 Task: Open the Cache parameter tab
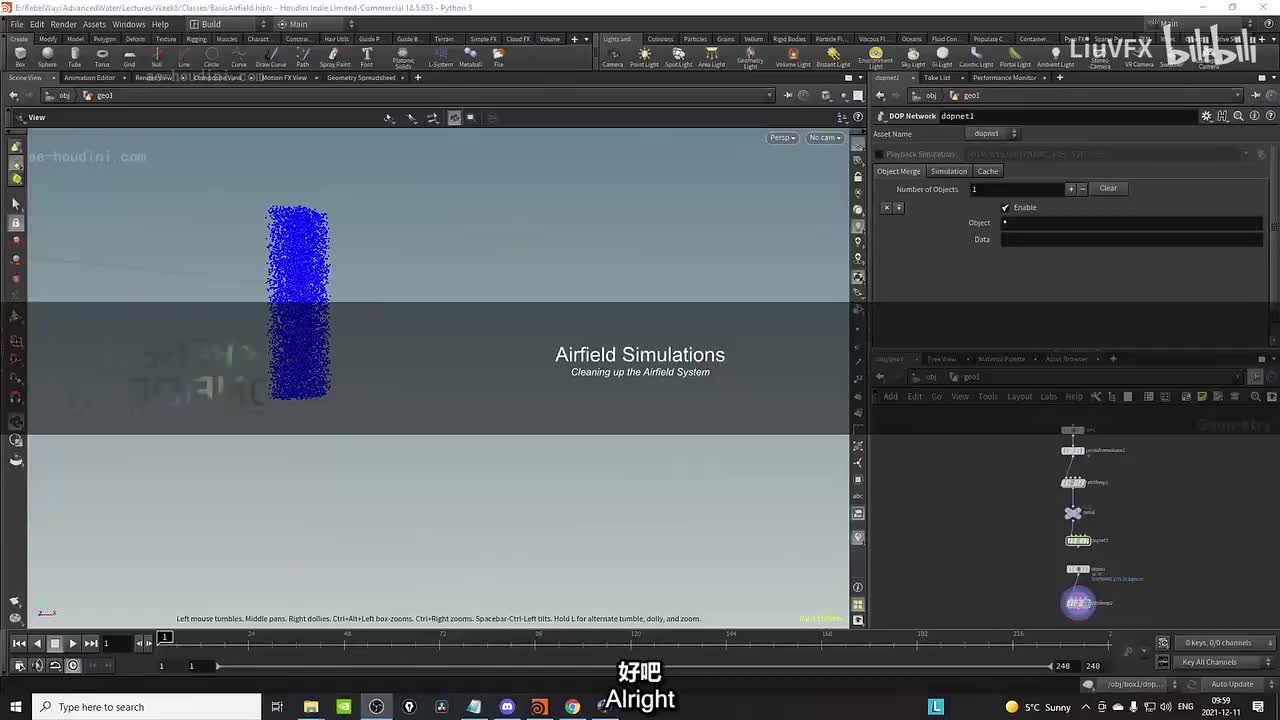tap(988, 171)
